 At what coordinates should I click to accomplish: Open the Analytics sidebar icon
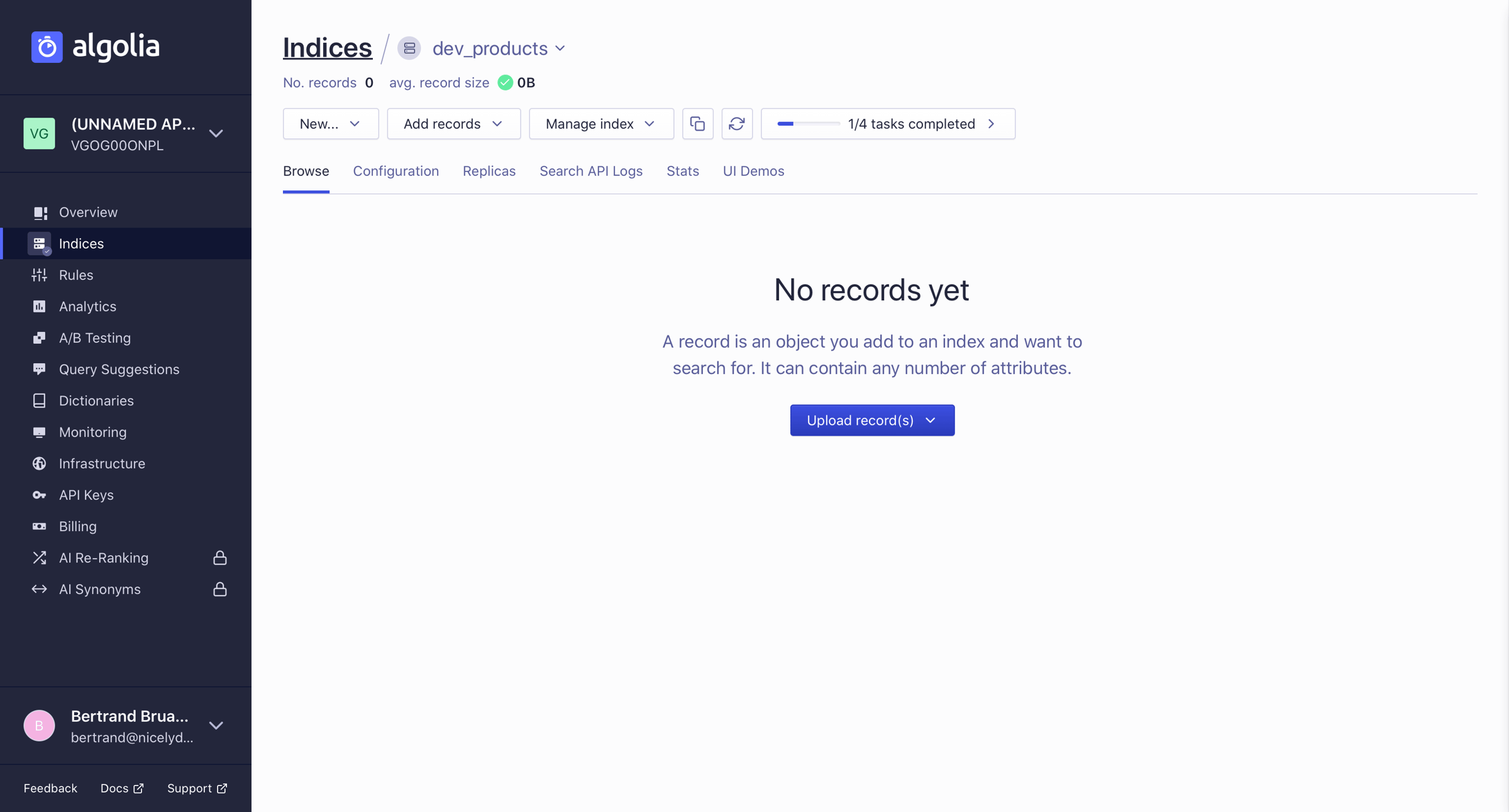39,306
